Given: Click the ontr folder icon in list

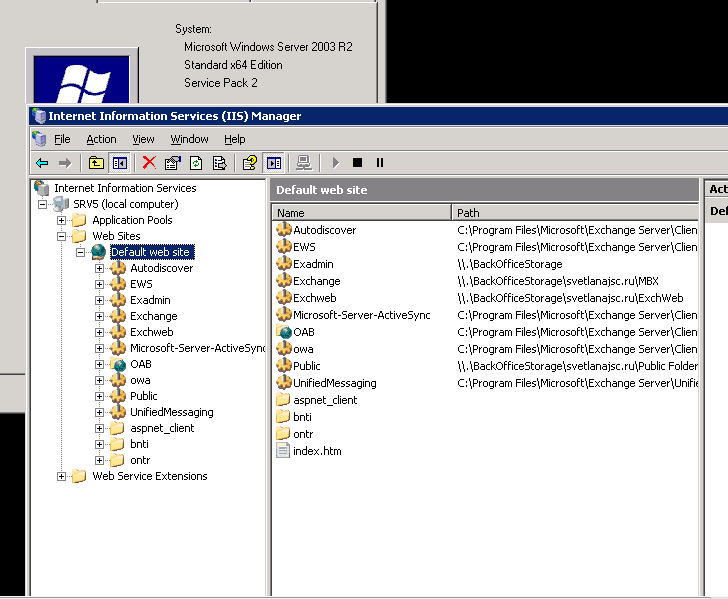Looking at the screenshot, I should [x=283, y=433].
